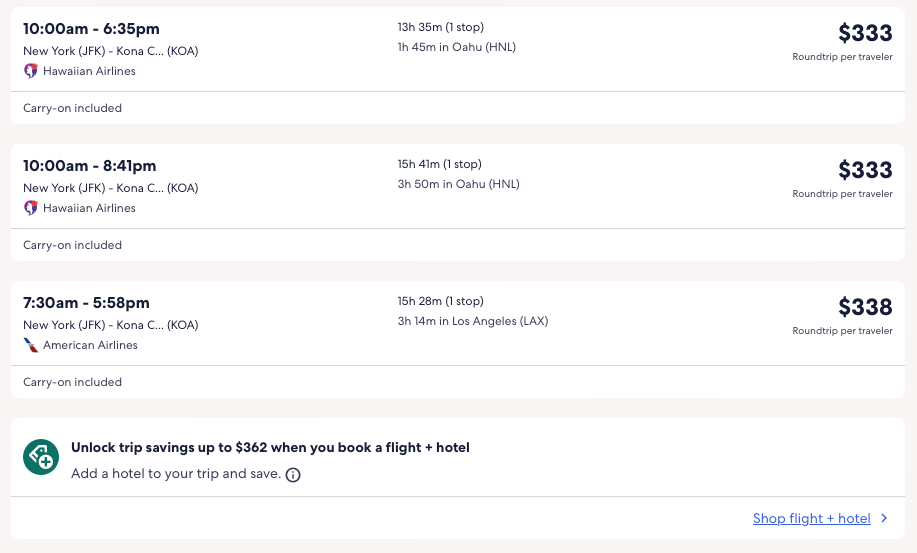Select the 10:00am - 6:35pm Hawaiian flight

tap(91, 29)
